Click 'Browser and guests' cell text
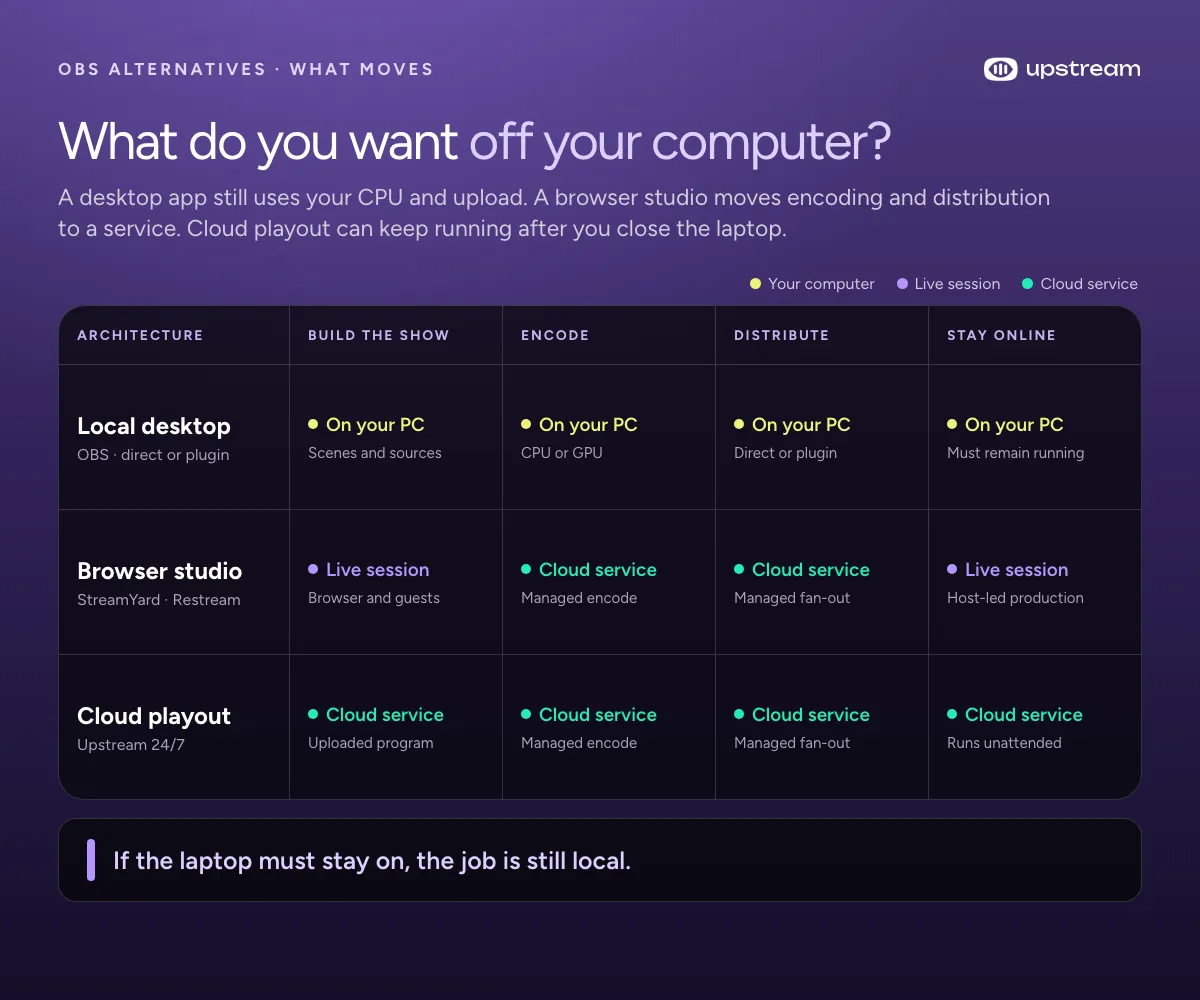1200x1000 pixels. coord(374,598)
